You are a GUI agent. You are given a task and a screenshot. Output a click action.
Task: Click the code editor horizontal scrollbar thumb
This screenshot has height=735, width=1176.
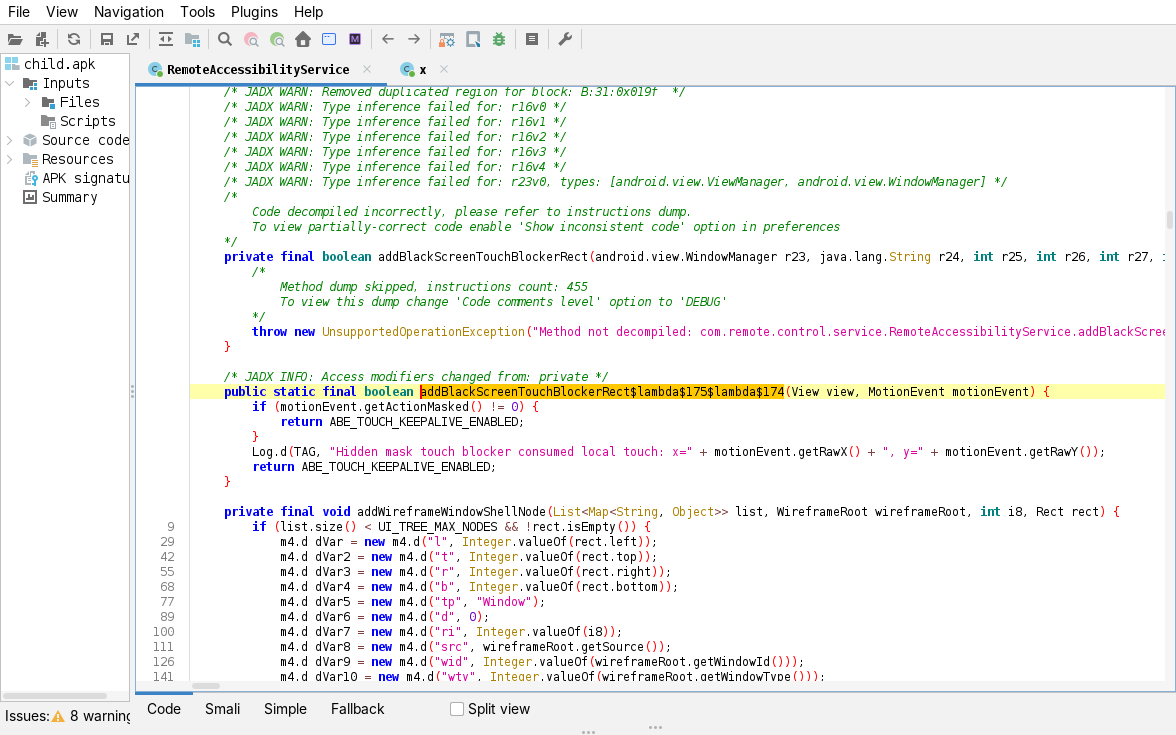pos(206,686)
